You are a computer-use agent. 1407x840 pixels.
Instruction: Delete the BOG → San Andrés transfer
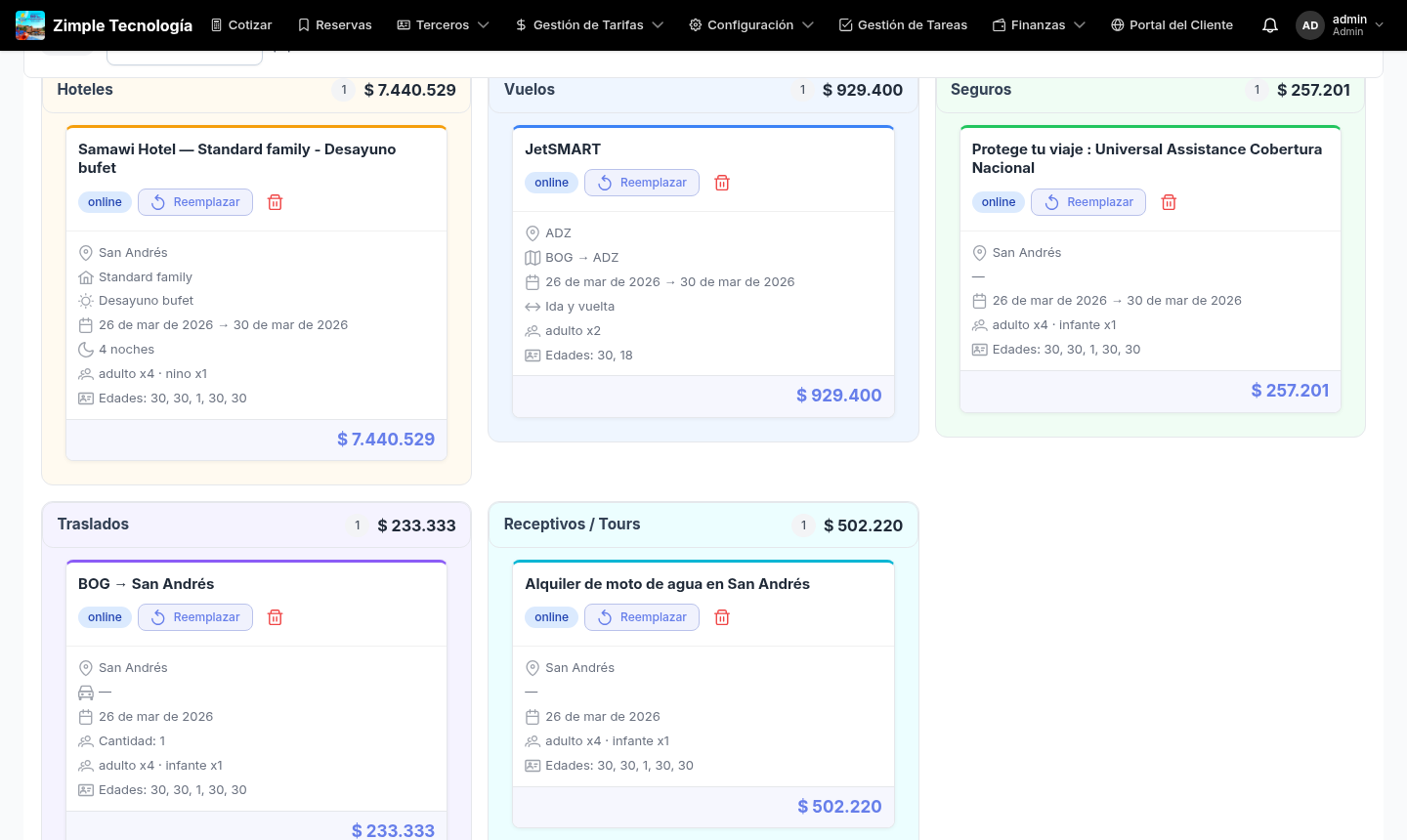pyautogui.click(x=276, y=617)
